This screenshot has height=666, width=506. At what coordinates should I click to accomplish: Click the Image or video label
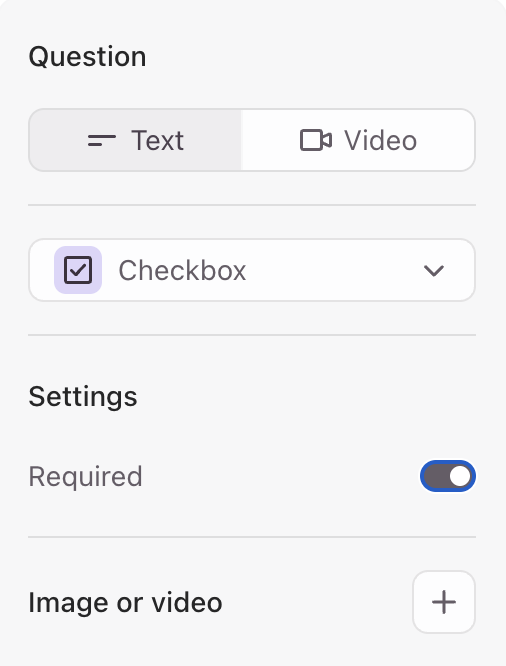125,603
